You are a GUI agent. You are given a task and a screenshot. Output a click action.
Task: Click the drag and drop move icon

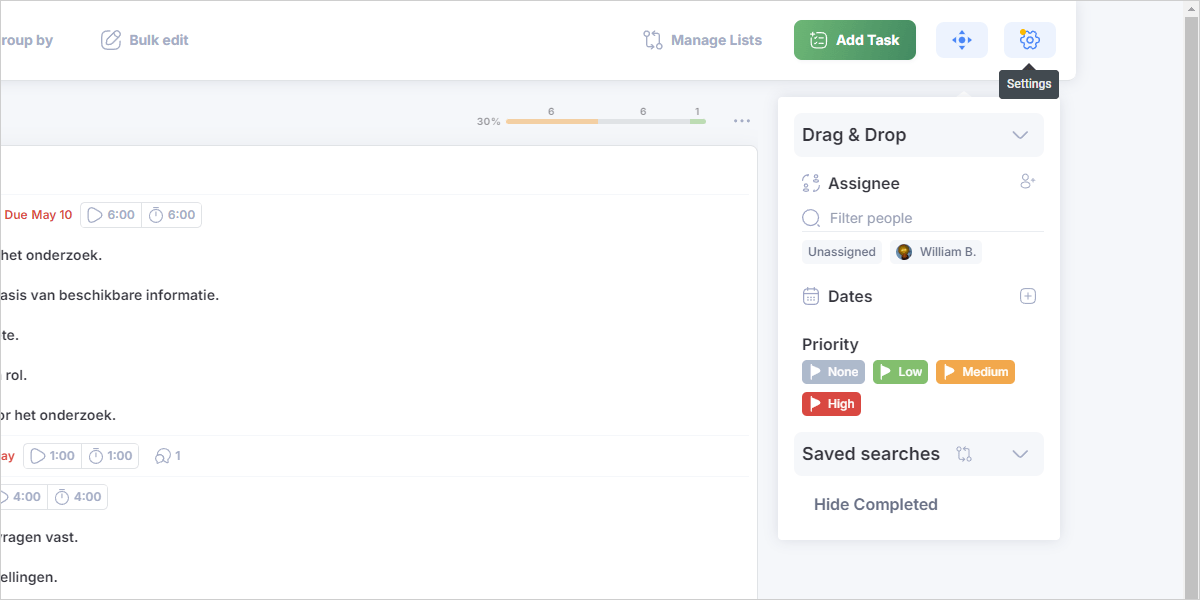[x=961, y=40]
